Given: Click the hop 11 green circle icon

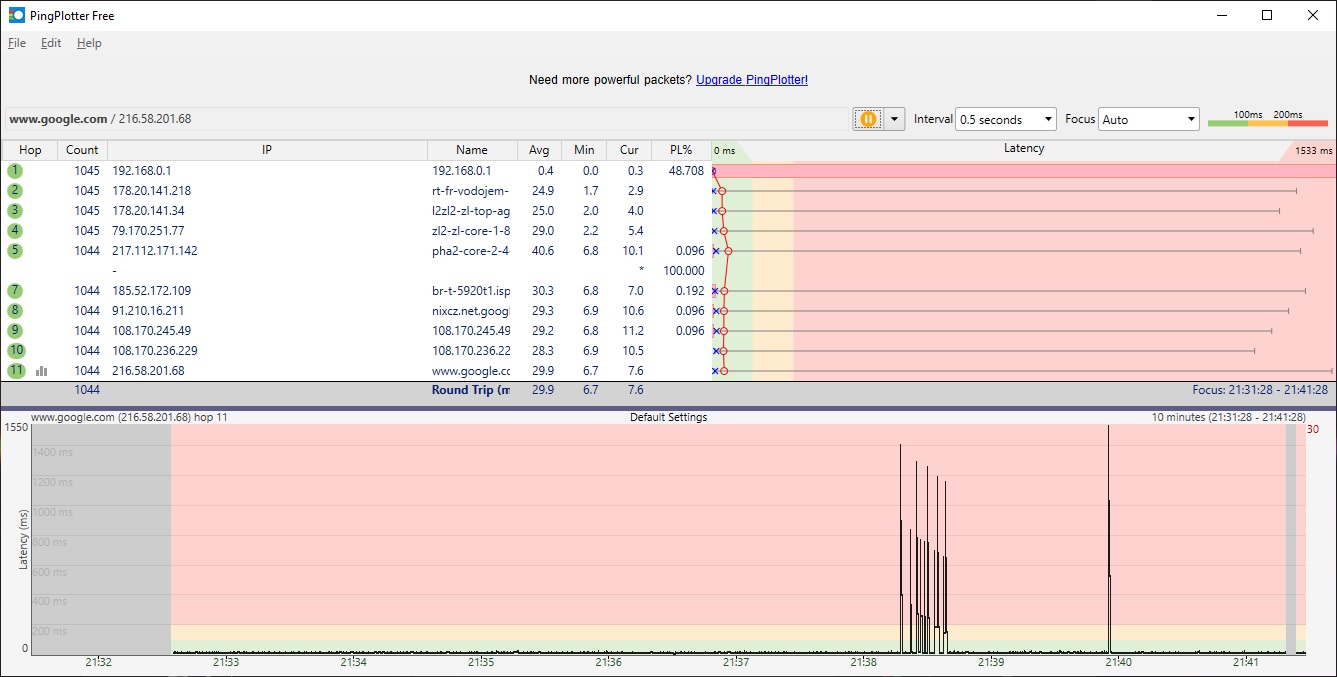Looking at the screenshot, I should 15,371.
